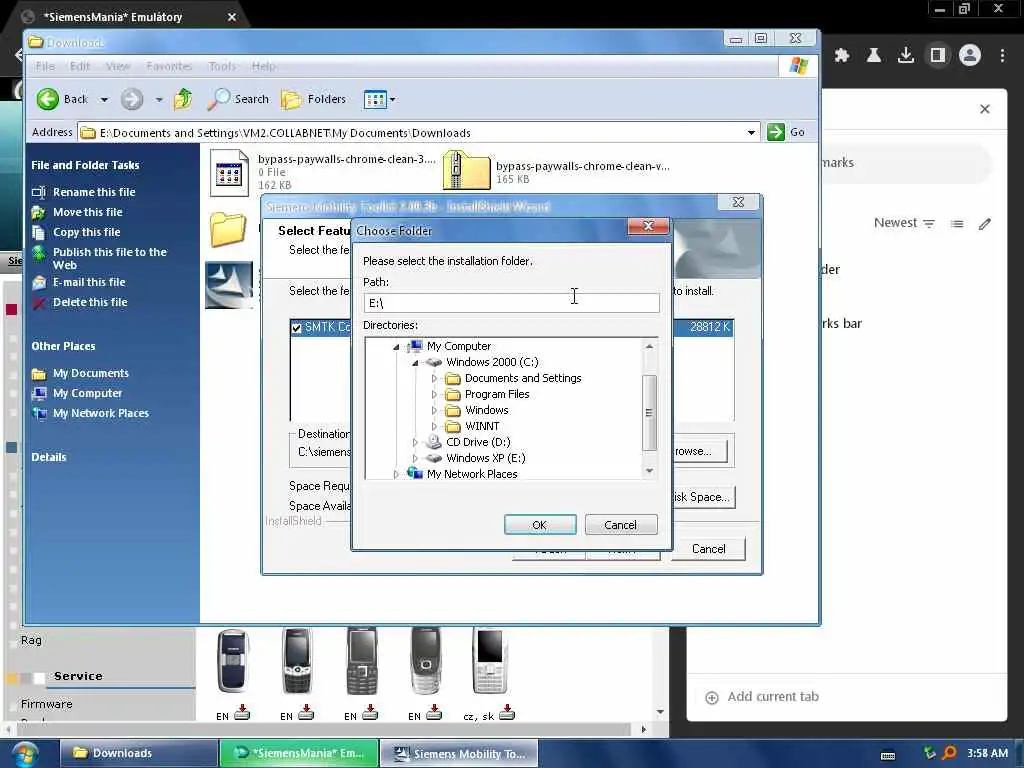The image size is (1024, 768).
Task: Expand the CD Drive (D:) node
Action: [x=415, y=442]
